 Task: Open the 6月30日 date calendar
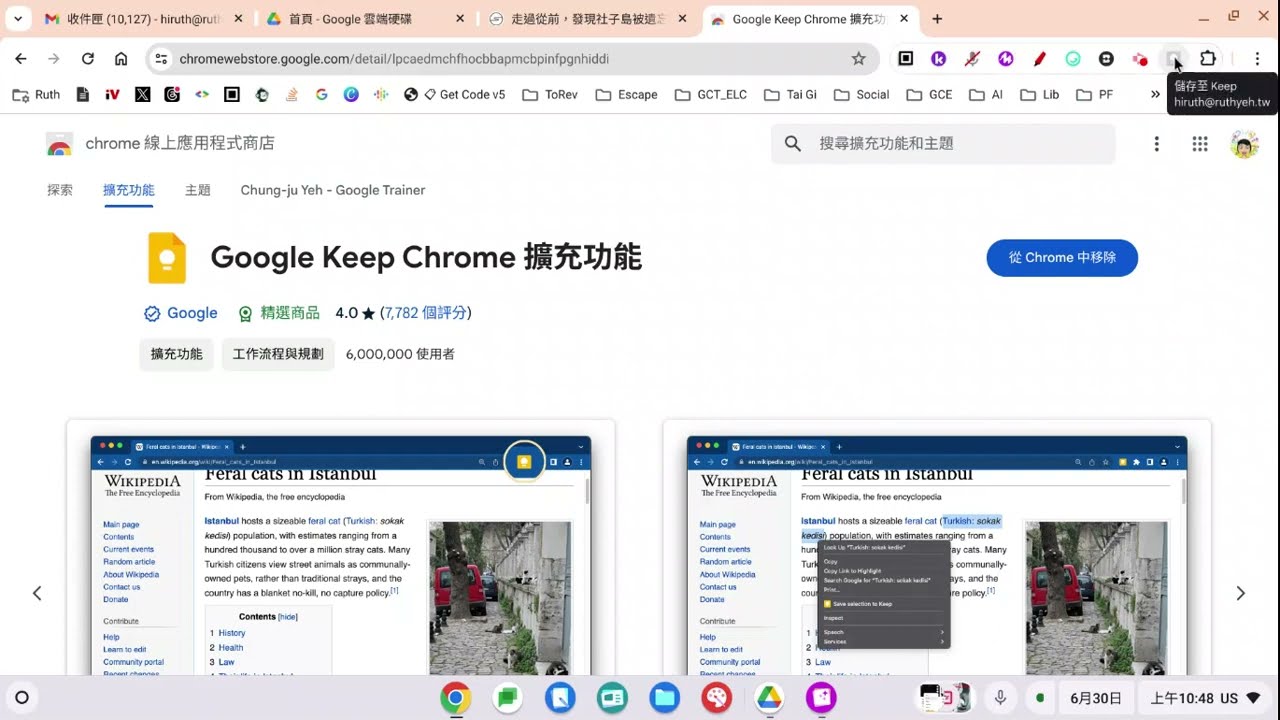coord(1096,698)
